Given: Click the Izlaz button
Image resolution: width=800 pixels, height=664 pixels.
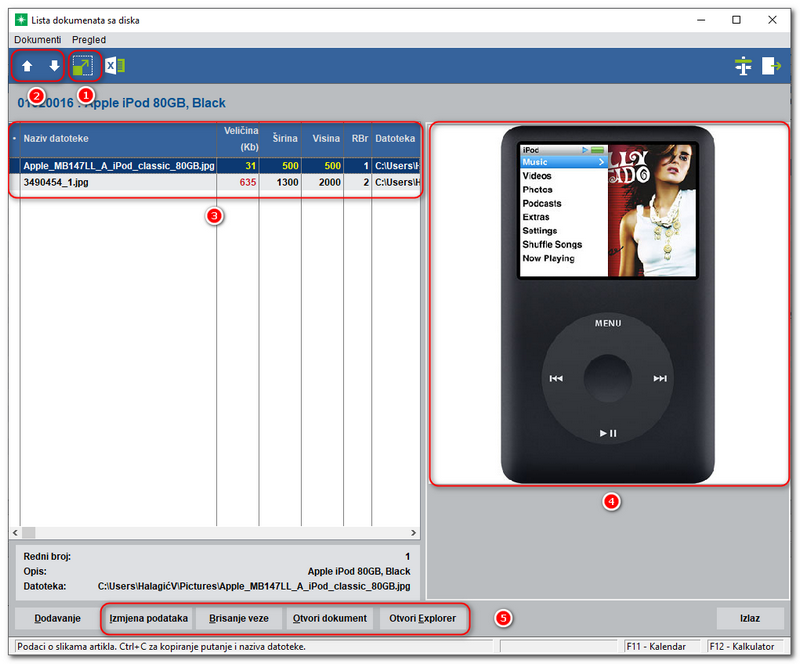Looking at the screenshot, I should [x=750, y=619].
